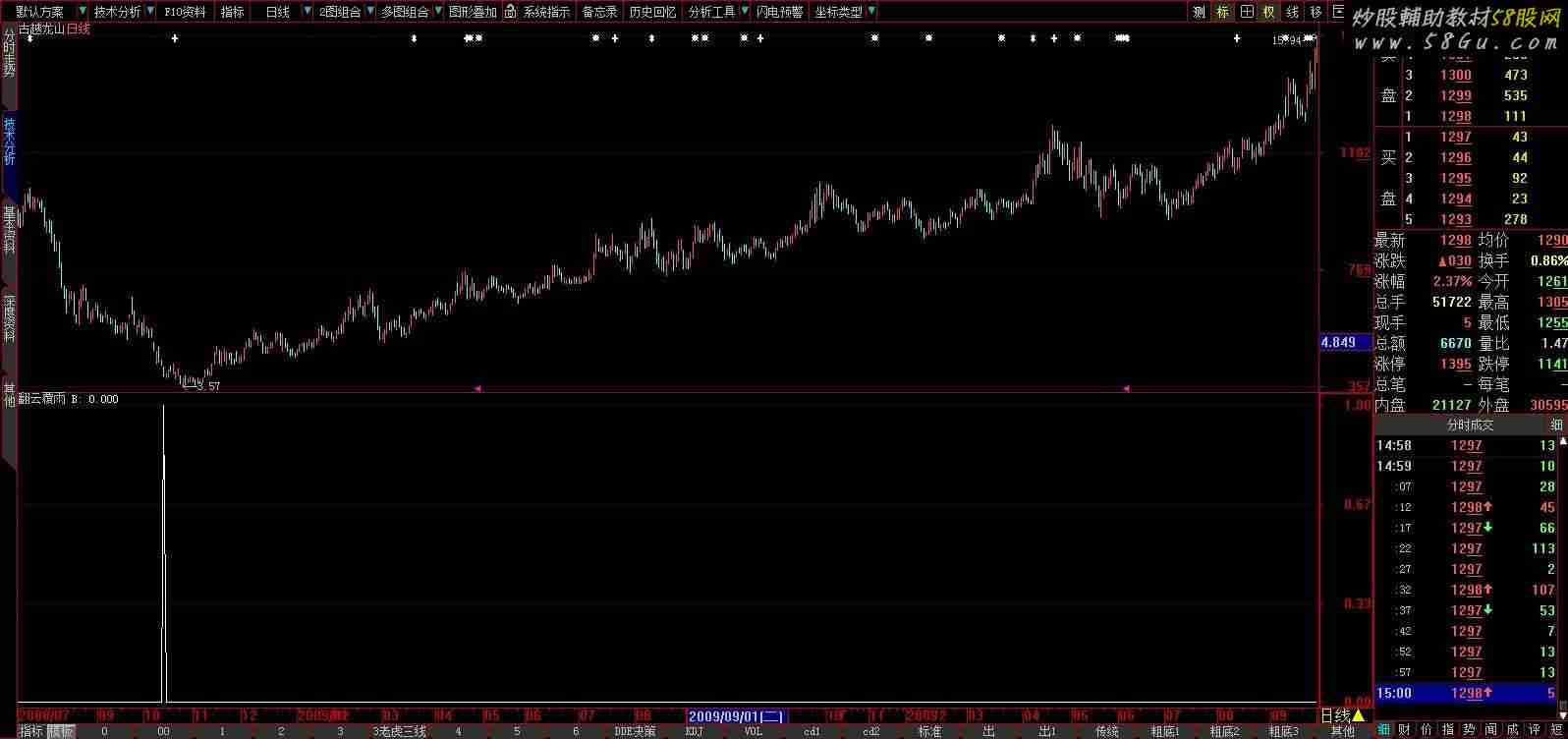Click the 测 measure tool icon
Viewport: 1568px width, 739px height.
coord(1199,12)
